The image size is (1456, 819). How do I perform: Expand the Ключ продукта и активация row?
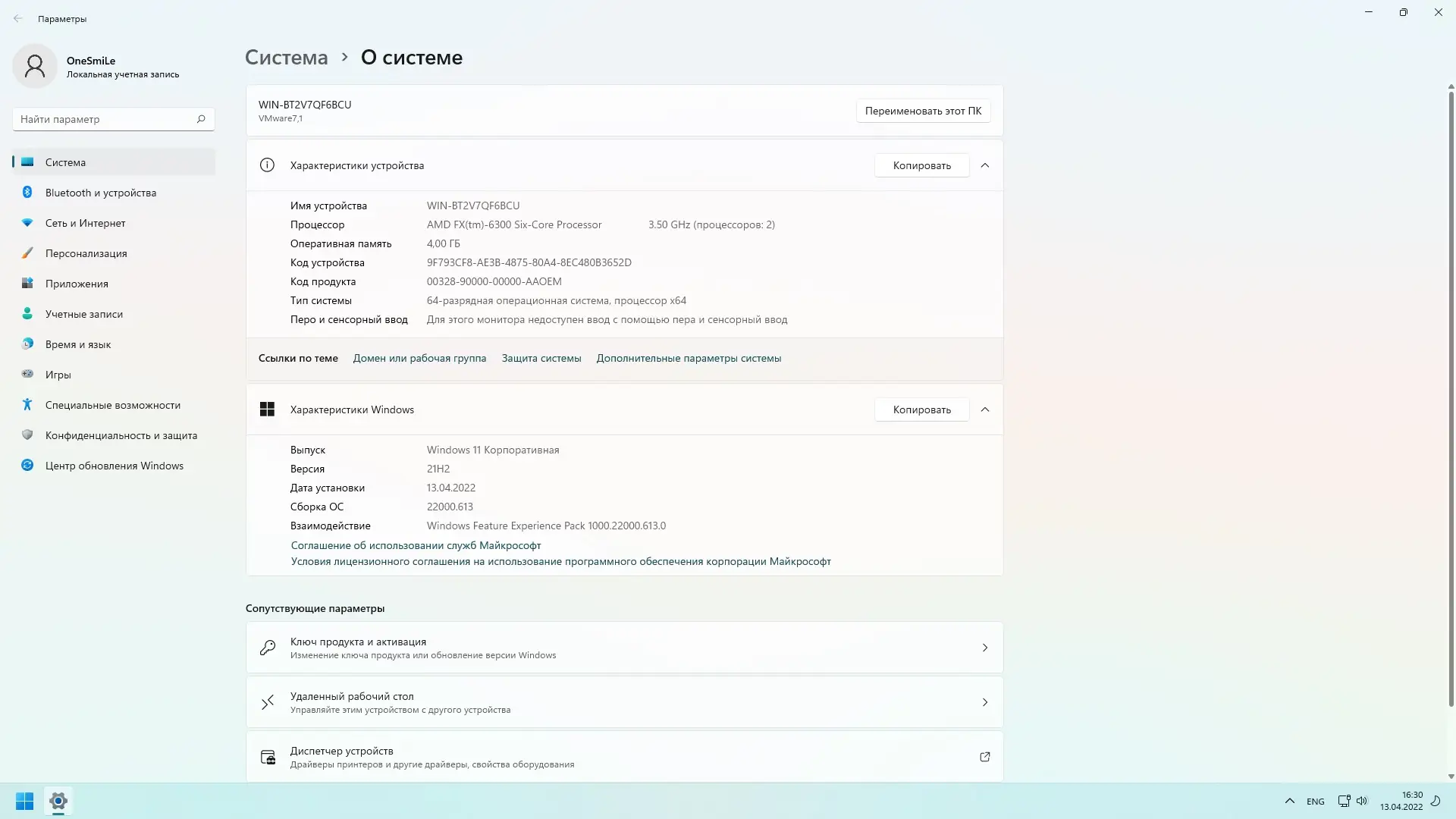pyautogui.click(x=984, y=648)
